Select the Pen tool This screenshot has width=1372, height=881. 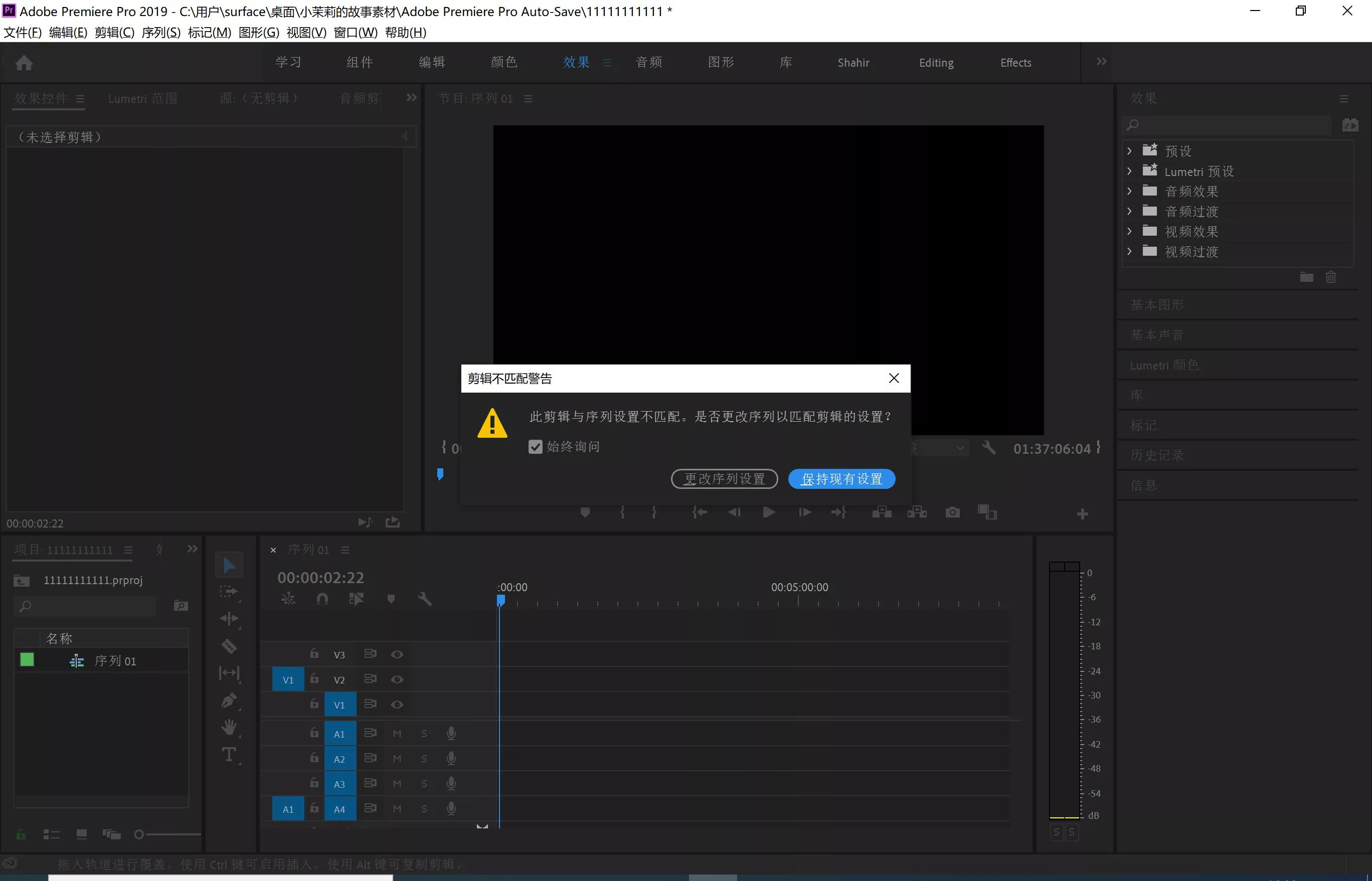[x=229, y=700]
